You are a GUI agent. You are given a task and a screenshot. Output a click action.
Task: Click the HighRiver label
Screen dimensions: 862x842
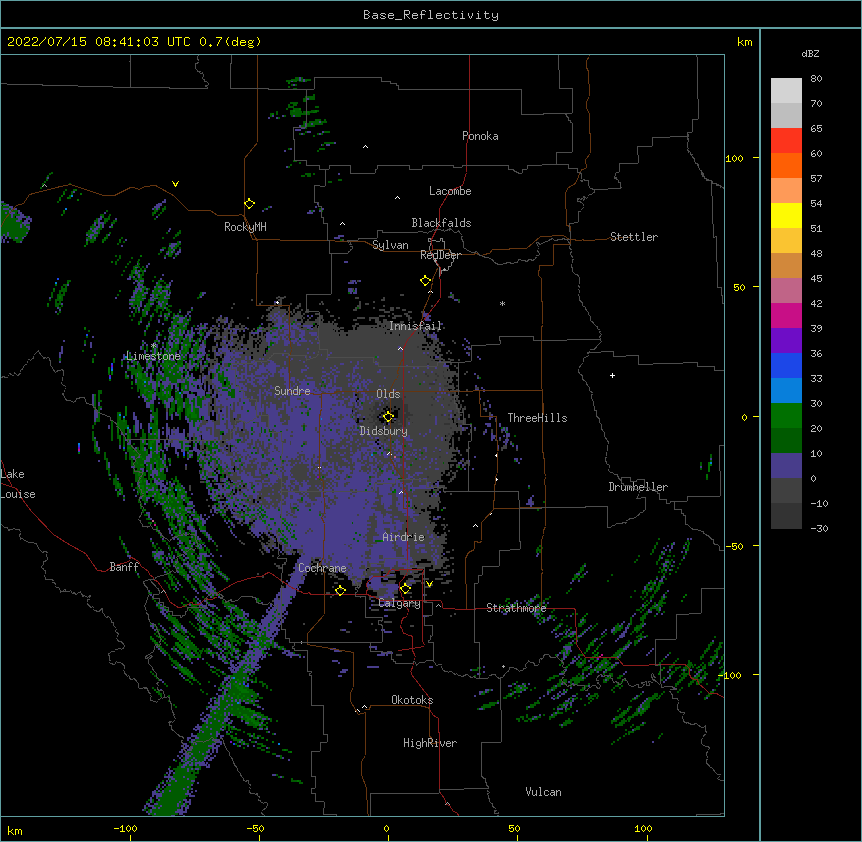click(x=430, y=743)
